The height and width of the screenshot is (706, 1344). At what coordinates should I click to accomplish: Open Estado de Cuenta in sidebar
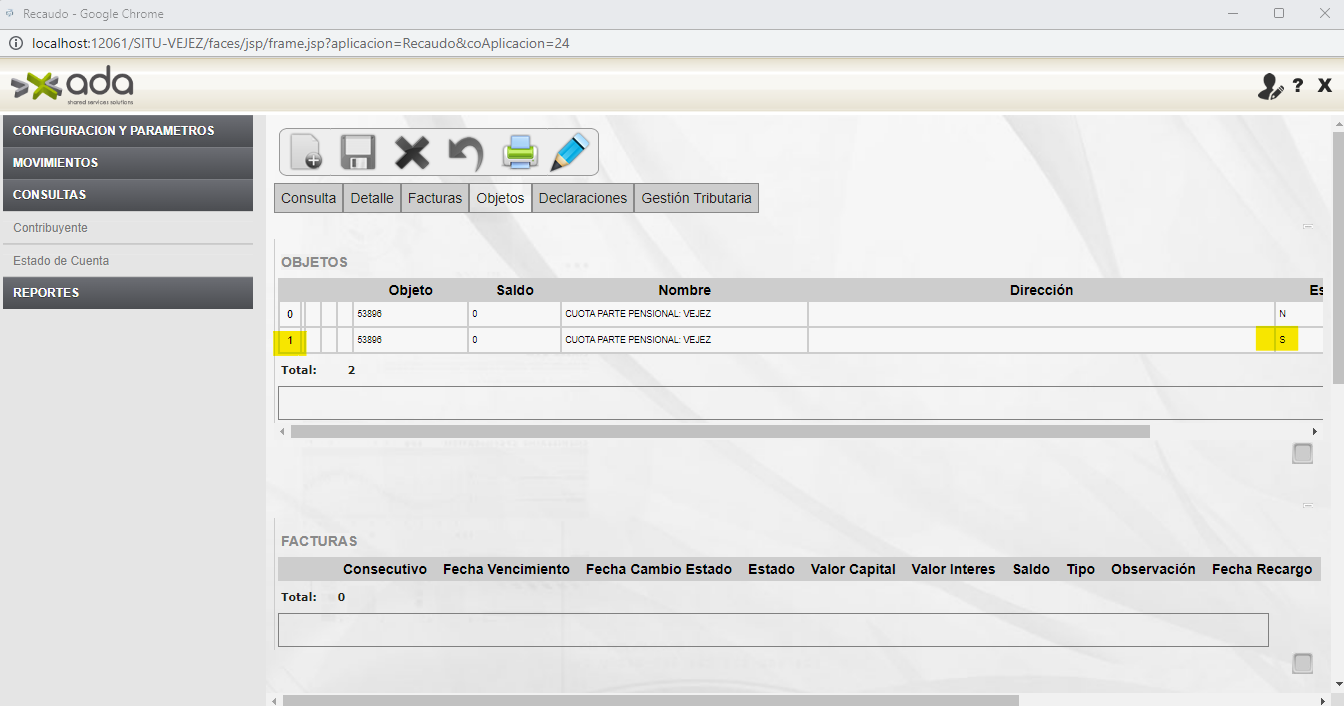coord(61,261)
